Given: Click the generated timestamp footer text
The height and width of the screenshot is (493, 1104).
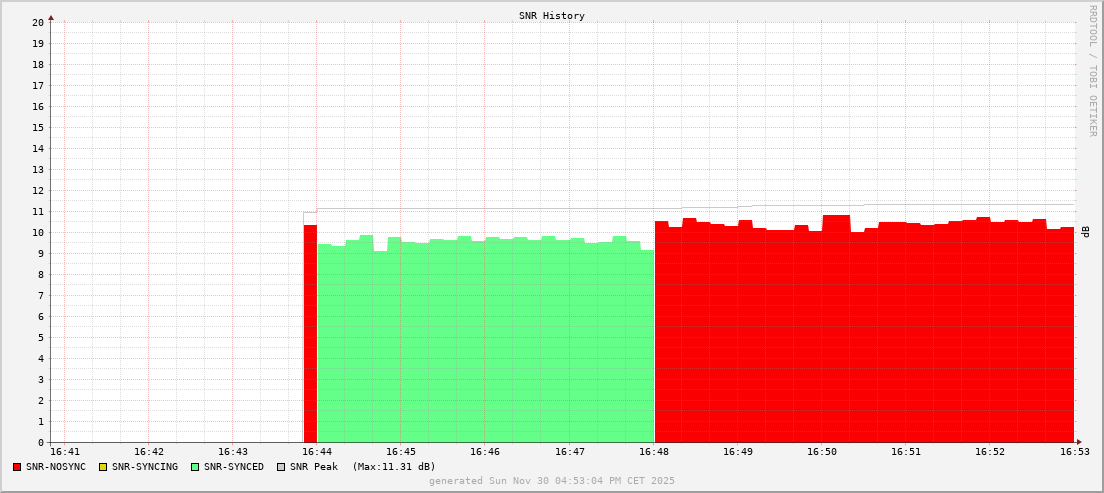Looking at the screenshot, I should tap(552, 481).
